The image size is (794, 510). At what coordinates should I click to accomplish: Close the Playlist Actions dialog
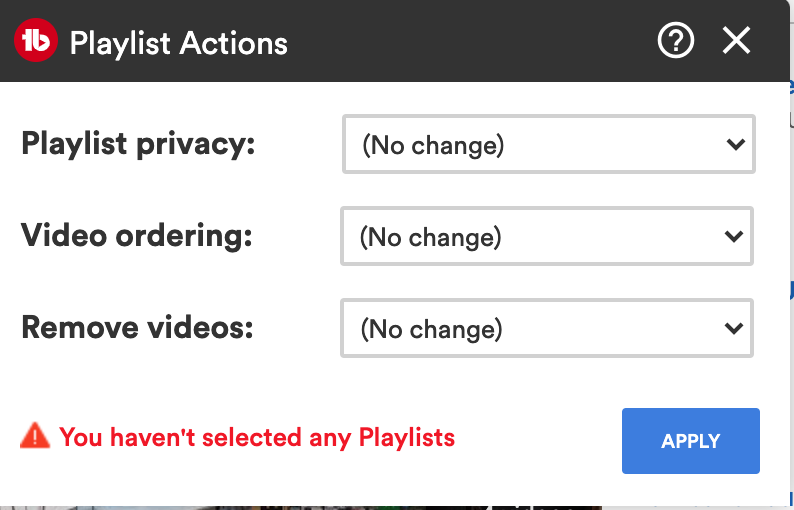tap(737, 41)
